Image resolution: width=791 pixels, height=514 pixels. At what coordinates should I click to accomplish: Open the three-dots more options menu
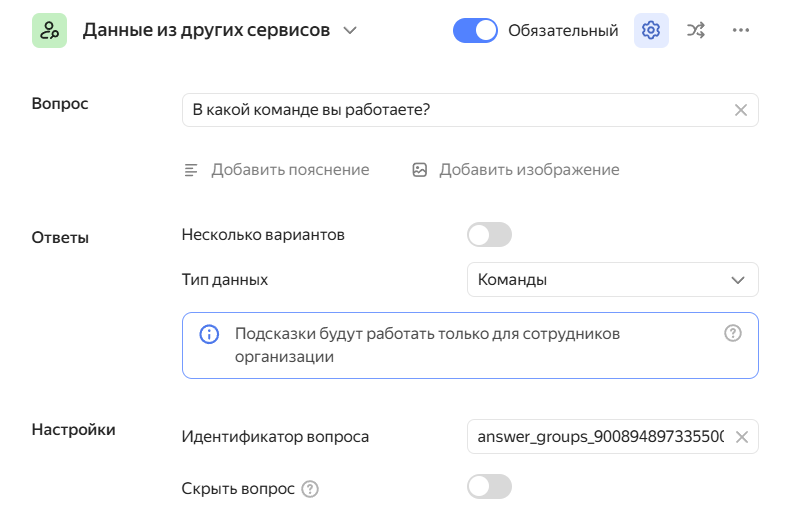[x=741, y=30]
